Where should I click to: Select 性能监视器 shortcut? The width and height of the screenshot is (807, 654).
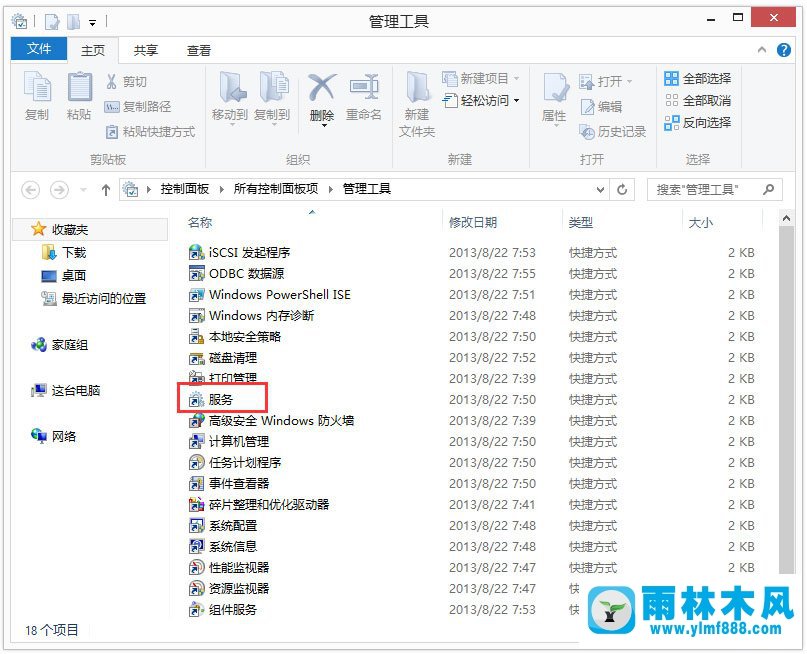(229, 568)
